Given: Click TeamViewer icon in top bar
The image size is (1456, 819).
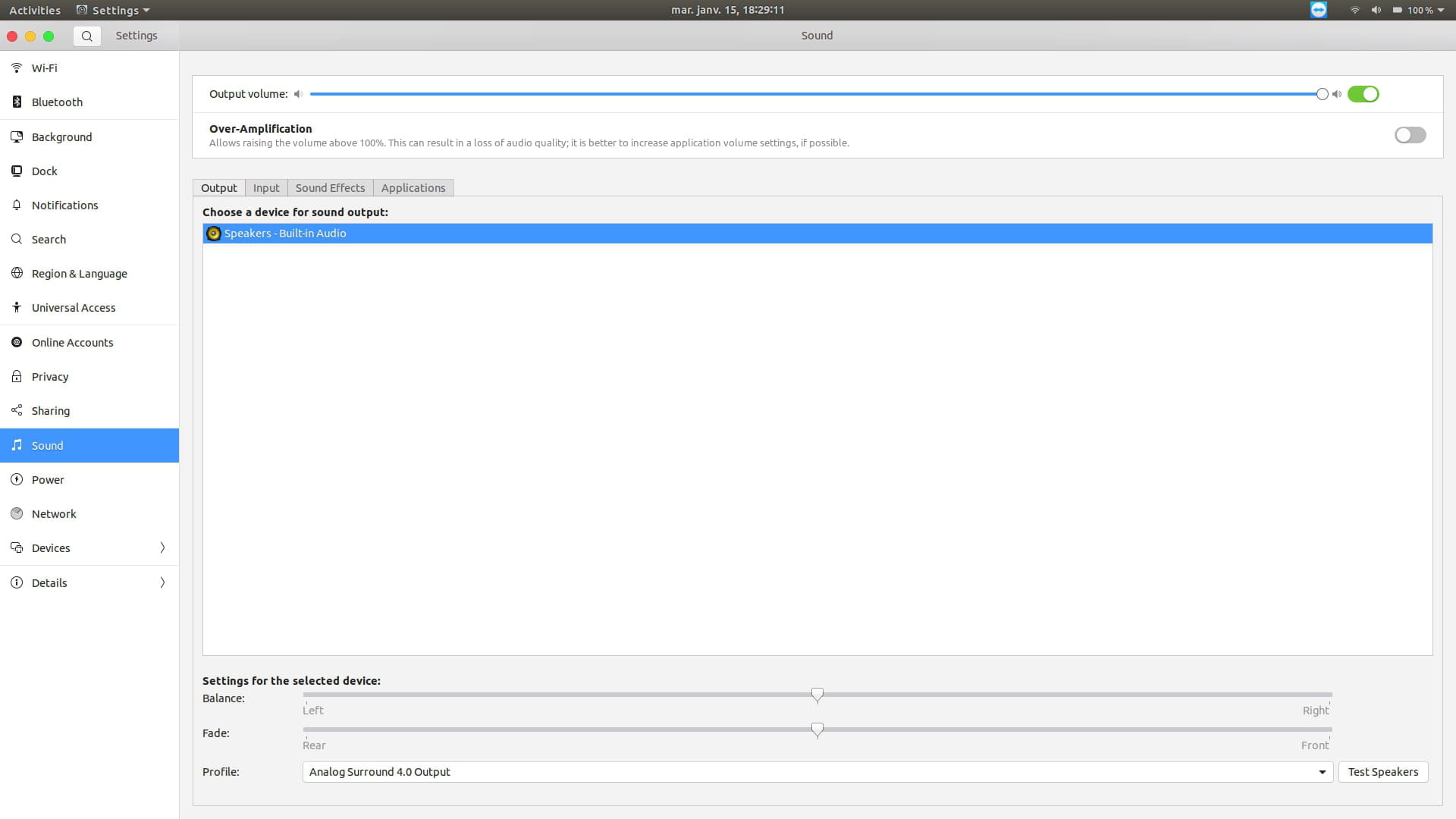Looking at the screenshot, I should 1319,10.
